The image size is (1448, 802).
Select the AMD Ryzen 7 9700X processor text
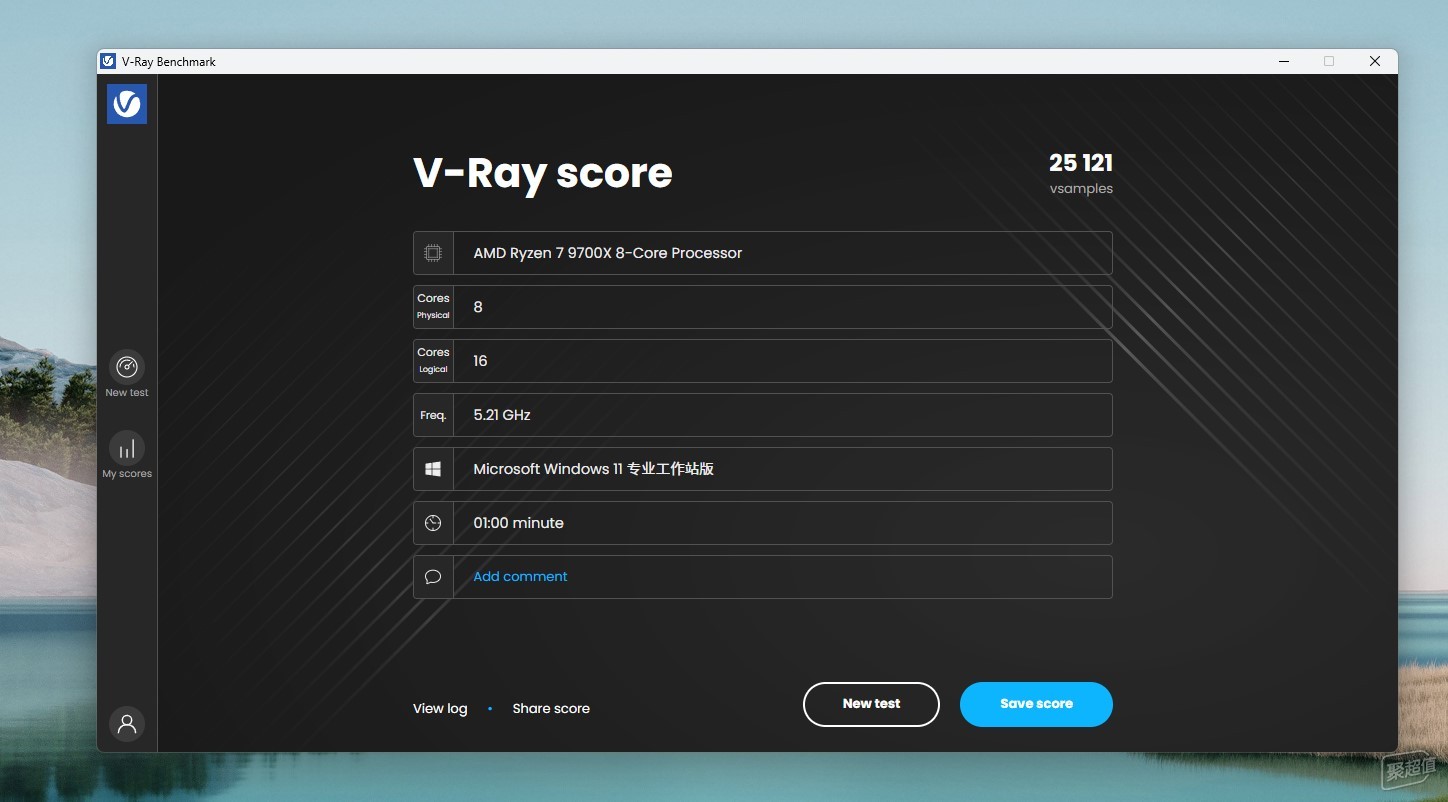[608, 253]
